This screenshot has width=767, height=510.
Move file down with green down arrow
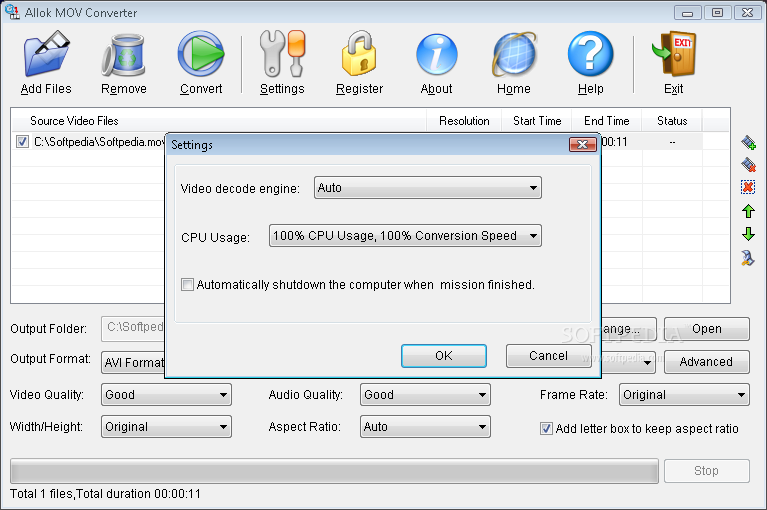pos(748,234)
